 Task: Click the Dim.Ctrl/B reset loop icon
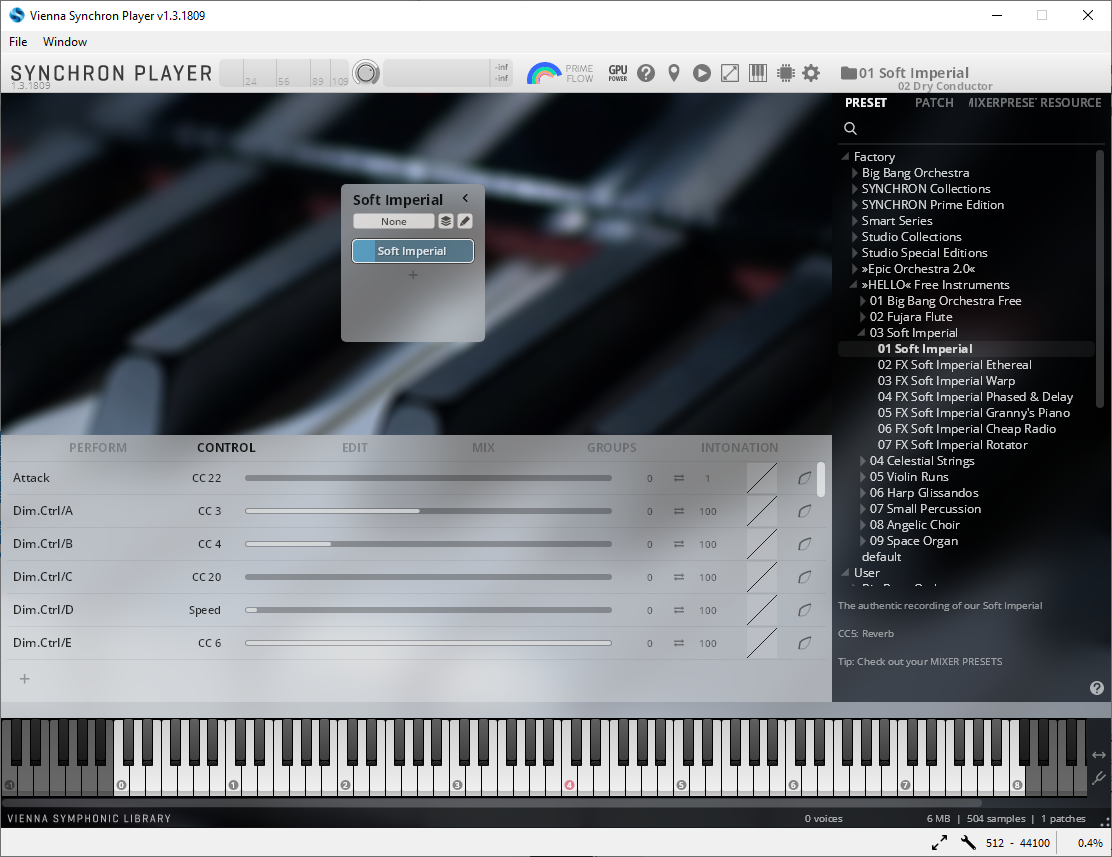point(804,544)
